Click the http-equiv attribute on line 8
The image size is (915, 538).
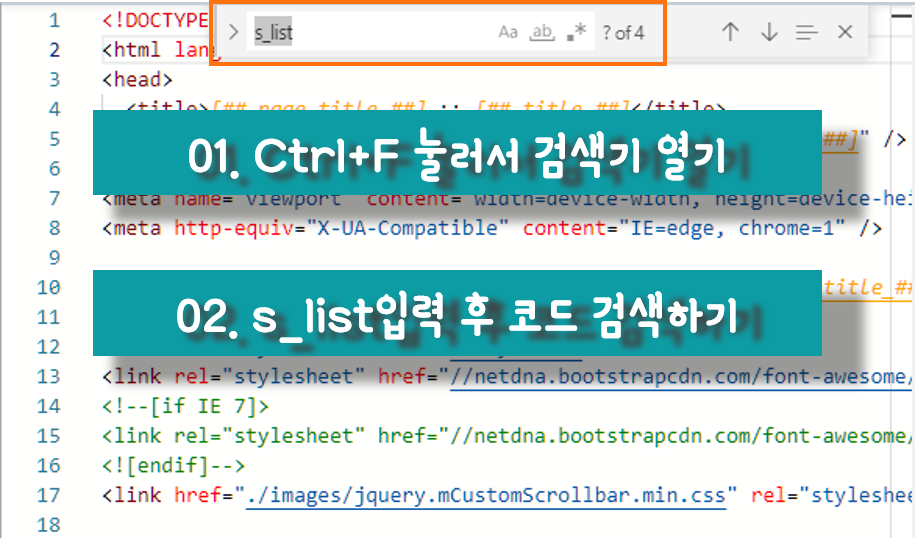234,228
